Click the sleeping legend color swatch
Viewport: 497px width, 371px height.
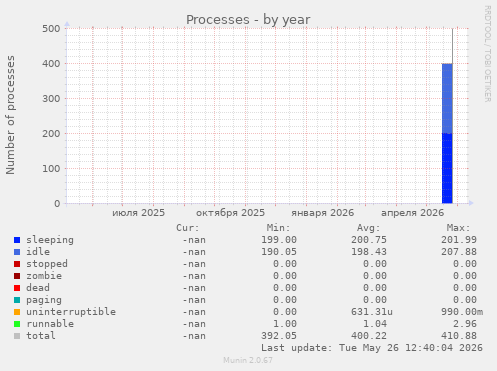tap(17, 240)
